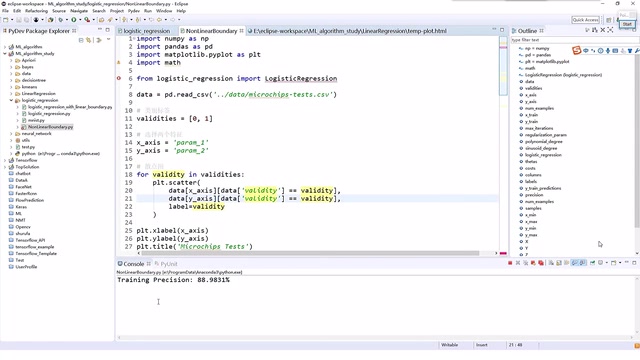Click the Previous Annotation toolbar icon
Image resolution: width=640 pixels, height=360 pixels.
(x=138, y=20)
